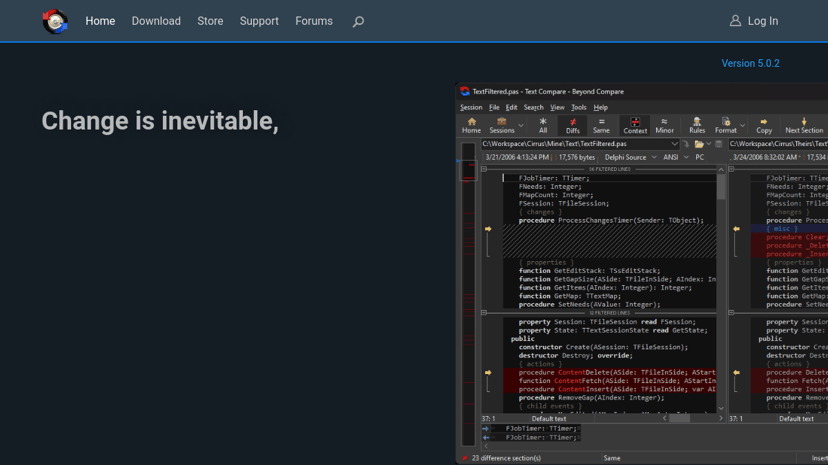This screenshot has width=828, height=465.
Task: Click the Version 5.0.2 link
Action: pyautogui.click(x=750, y=63)
